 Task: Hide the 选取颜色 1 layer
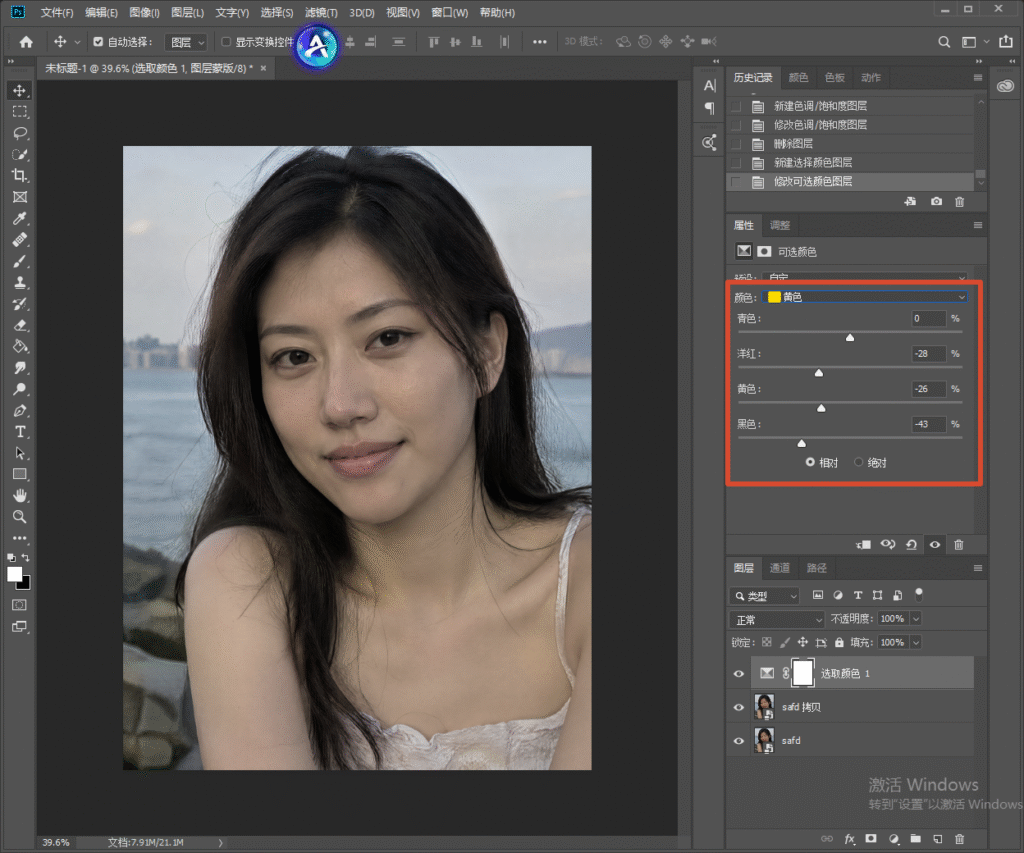(739, 674)
